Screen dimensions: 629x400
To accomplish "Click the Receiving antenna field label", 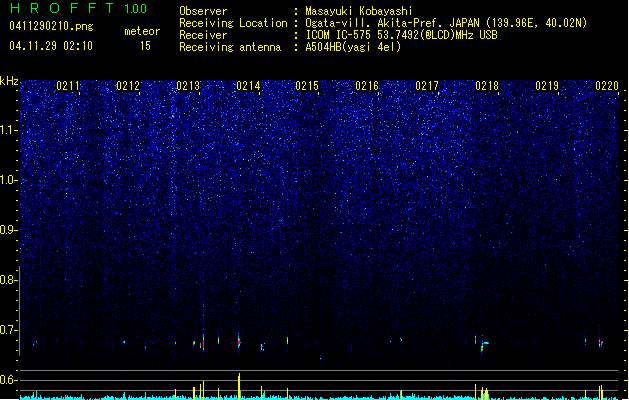I will 230,47.
